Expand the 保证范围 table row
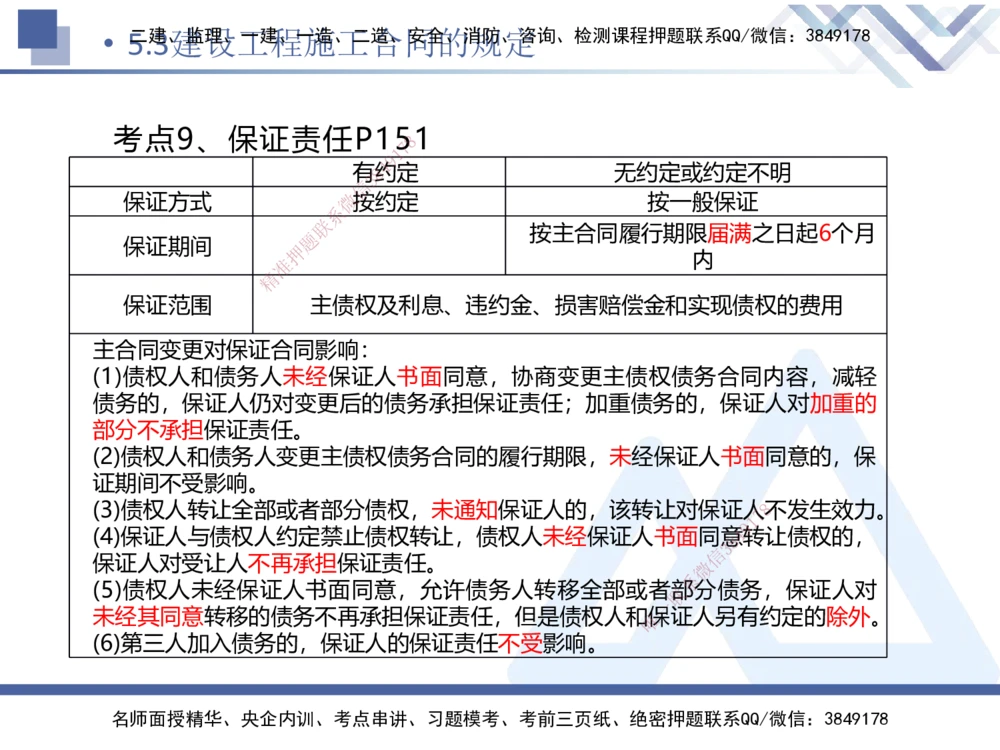Image resolution: width=1000 pixels, height=750 pixels. 167,305
